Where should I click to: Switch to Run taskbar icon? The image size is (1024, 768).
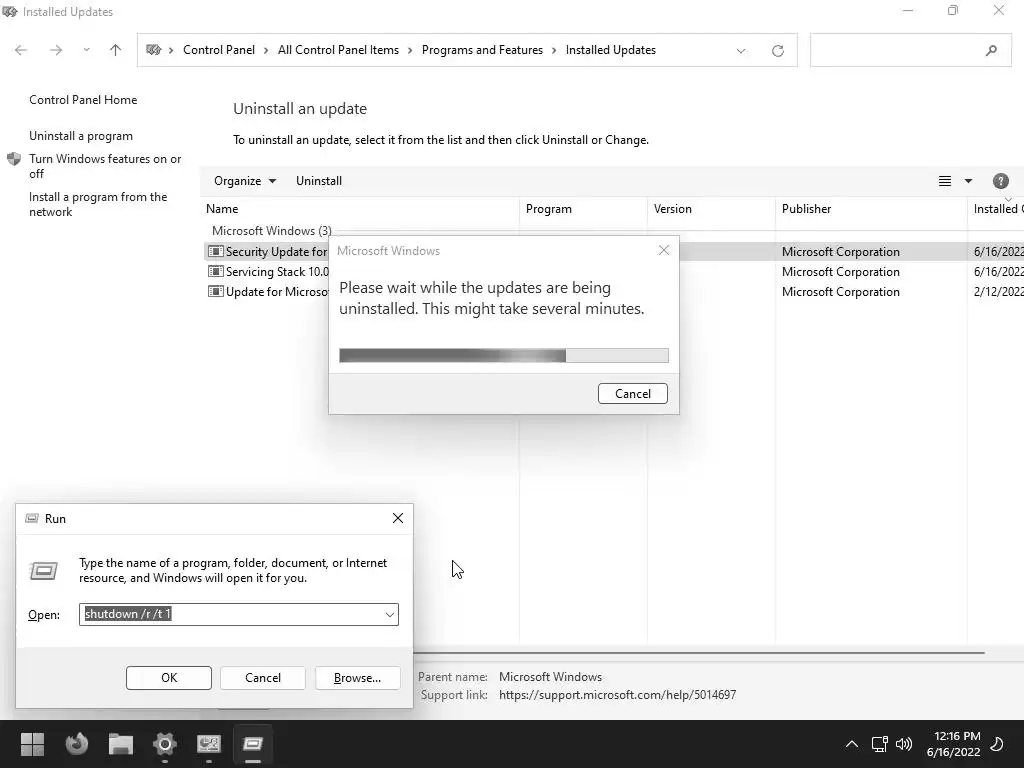[x=253, y=744]
